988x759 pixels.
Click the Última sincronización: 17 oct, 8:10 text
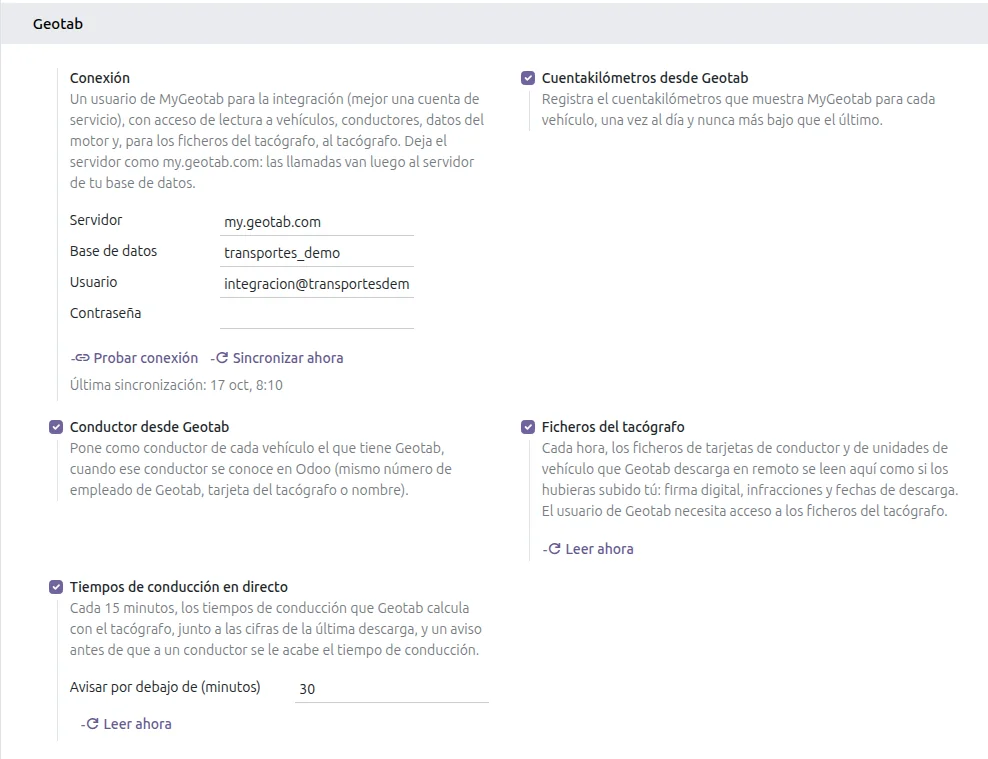pos(176,385)
